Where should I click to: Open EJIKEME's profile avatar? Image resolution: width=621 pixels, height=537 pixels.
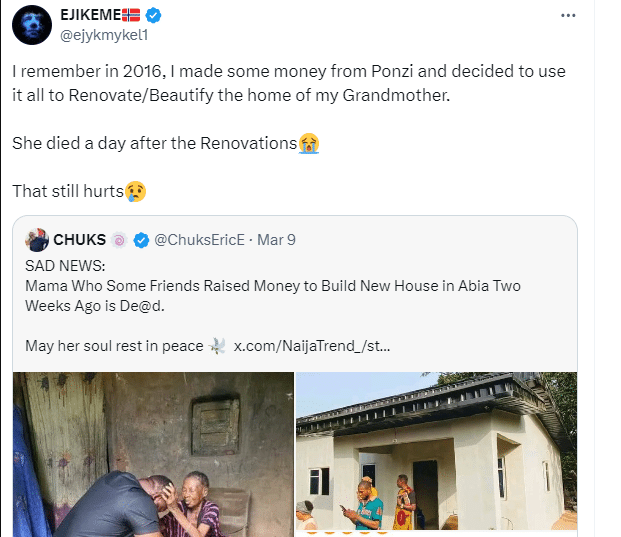click(31, 23)
